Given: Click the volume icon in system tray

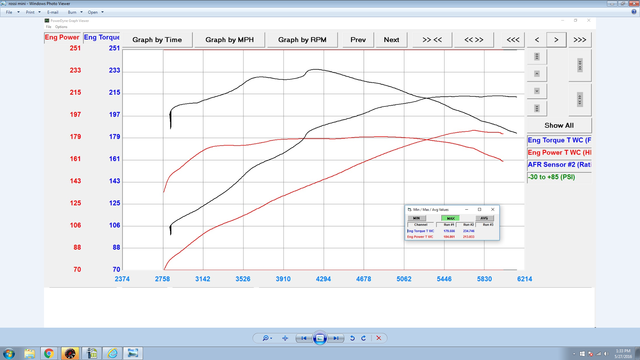Looking at the screenshot, I should (x=606, y=354).
